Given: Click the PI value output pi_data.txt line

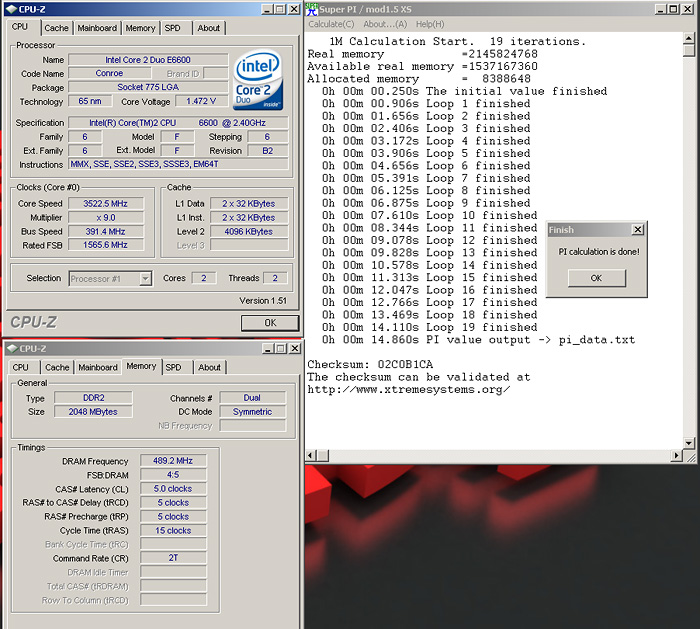Looking at the screenshot, I should tap(478, 340).
